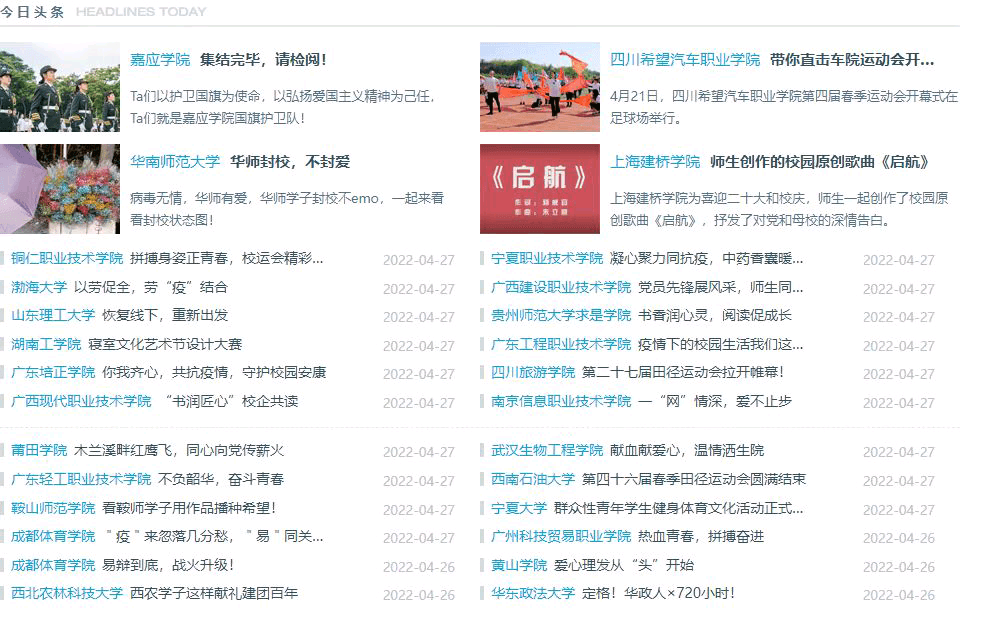985x617 pixels.
Task: Open article 书香润心灵，阅读促成长
Action: coord(715,315)
